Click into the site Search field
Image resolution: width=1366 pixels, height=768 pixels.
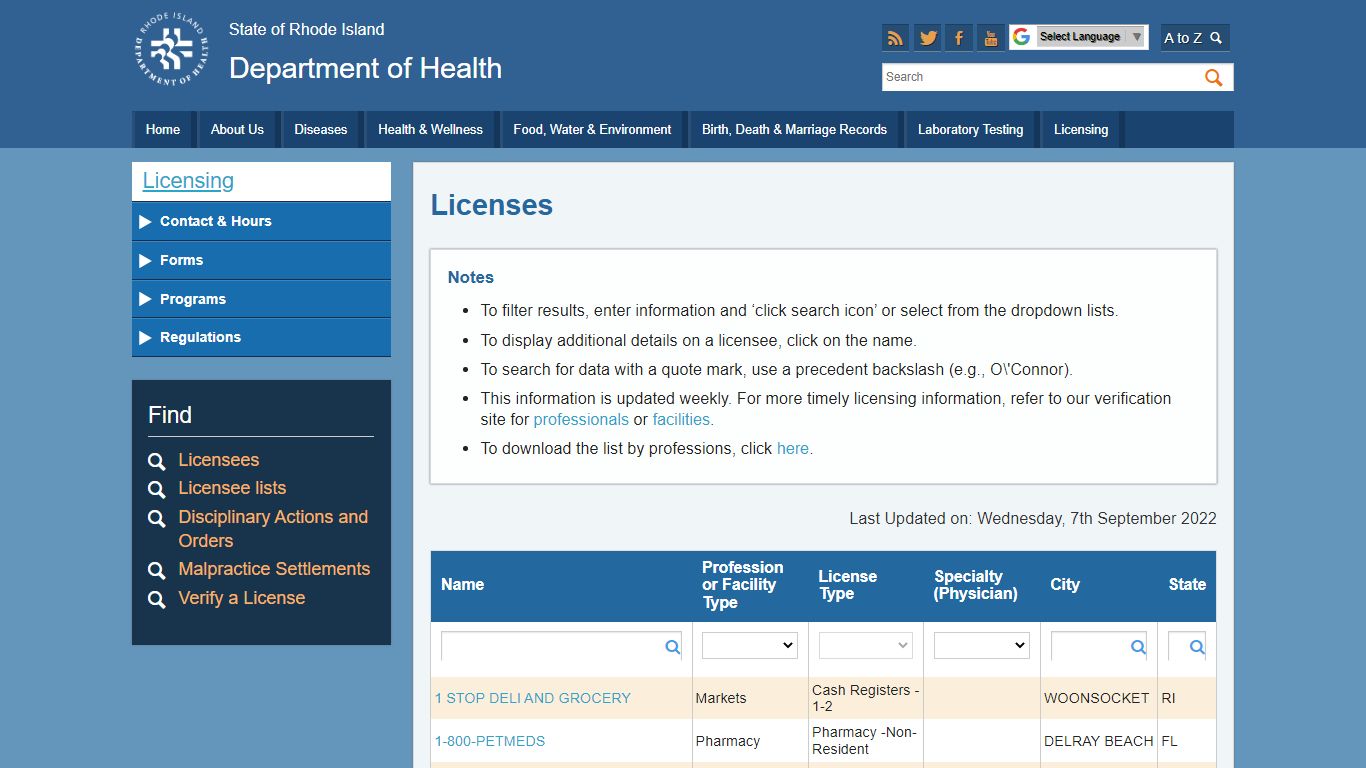point(1040,77)
